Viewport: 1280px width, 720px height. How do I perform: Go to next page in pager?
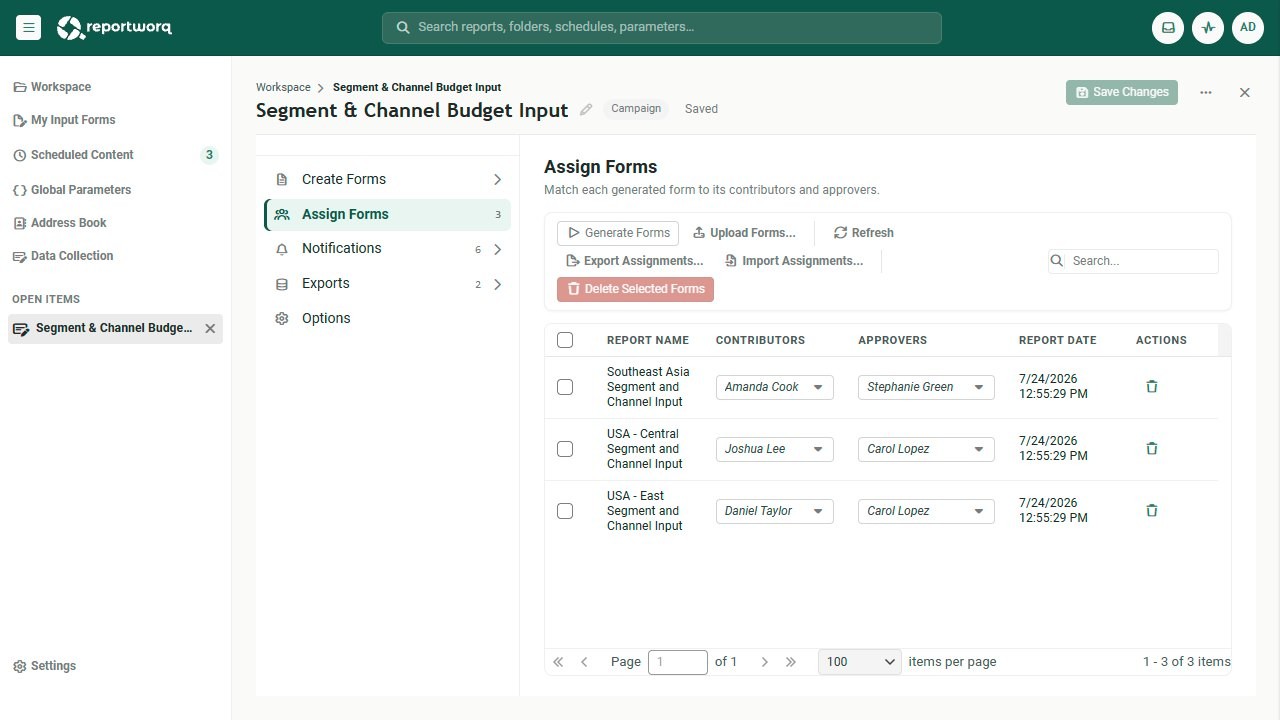coord(764,662)
